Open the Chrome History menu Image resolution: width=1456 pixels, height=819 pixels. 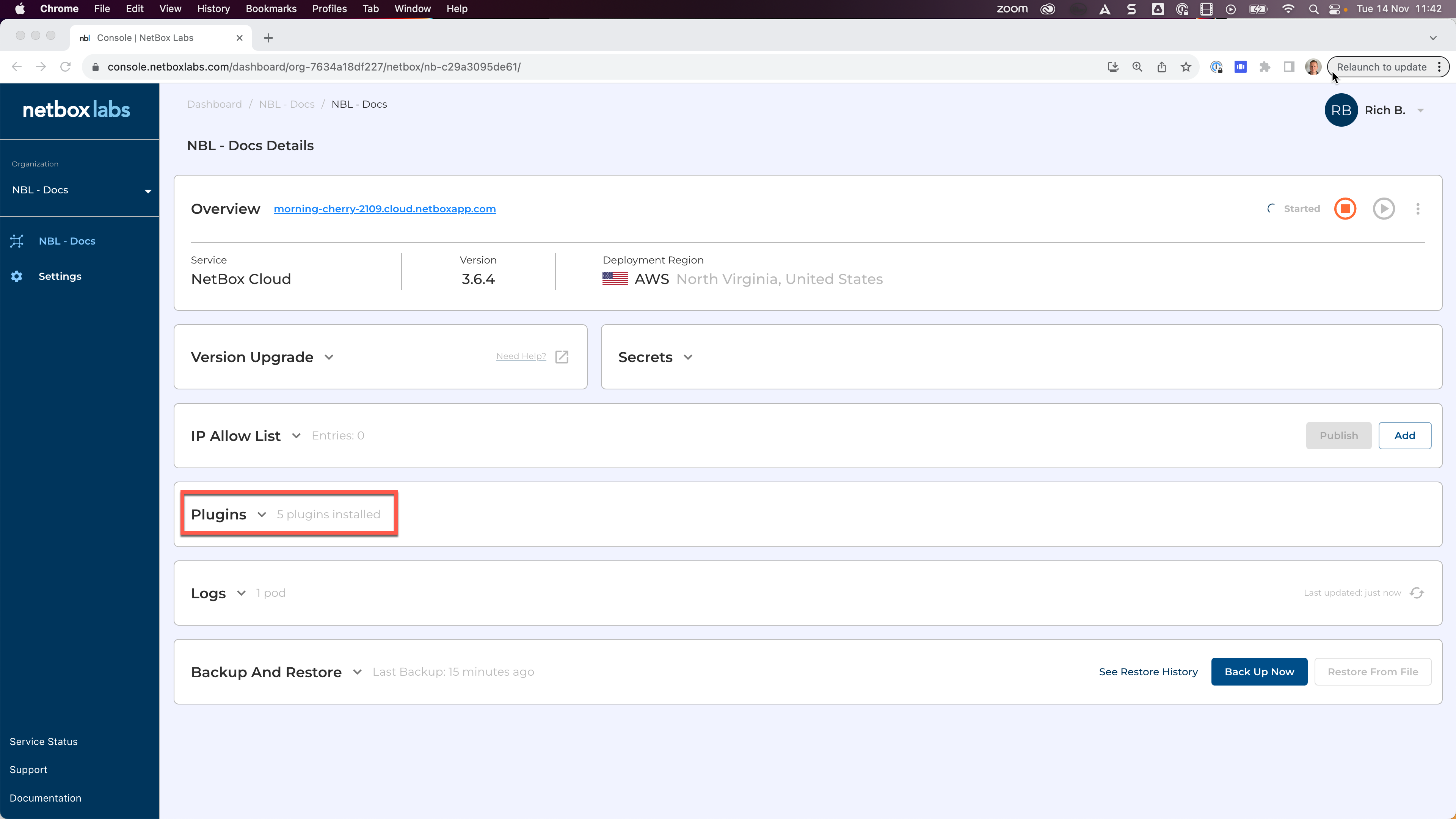213,8
